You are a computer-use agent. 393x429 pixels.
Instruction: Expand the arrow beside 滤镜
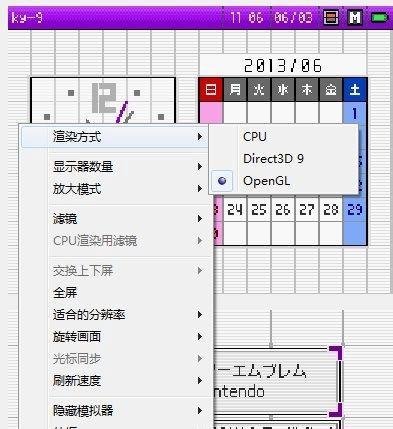tap(200, 219)
